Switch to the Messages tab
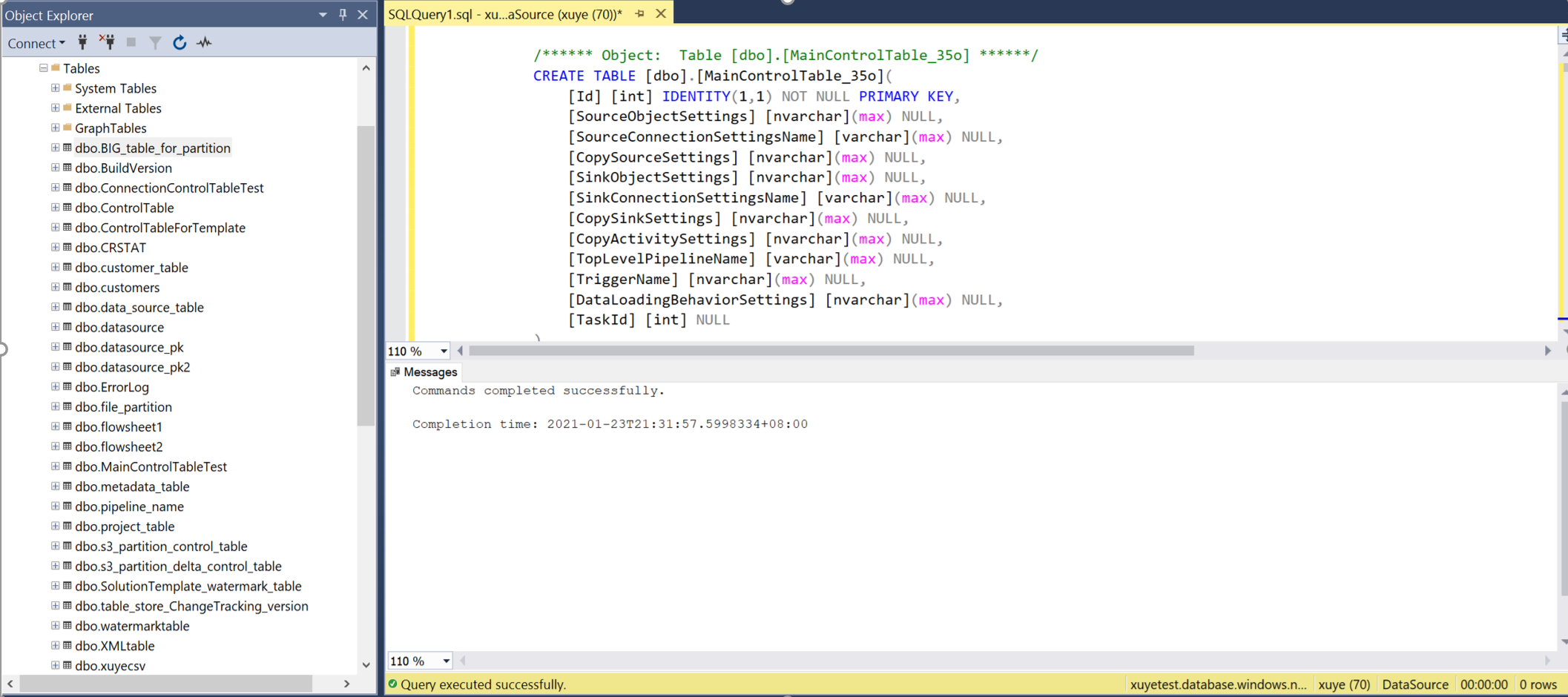The width and height of the screenshot is (1568, 697). tap(429, 371)
